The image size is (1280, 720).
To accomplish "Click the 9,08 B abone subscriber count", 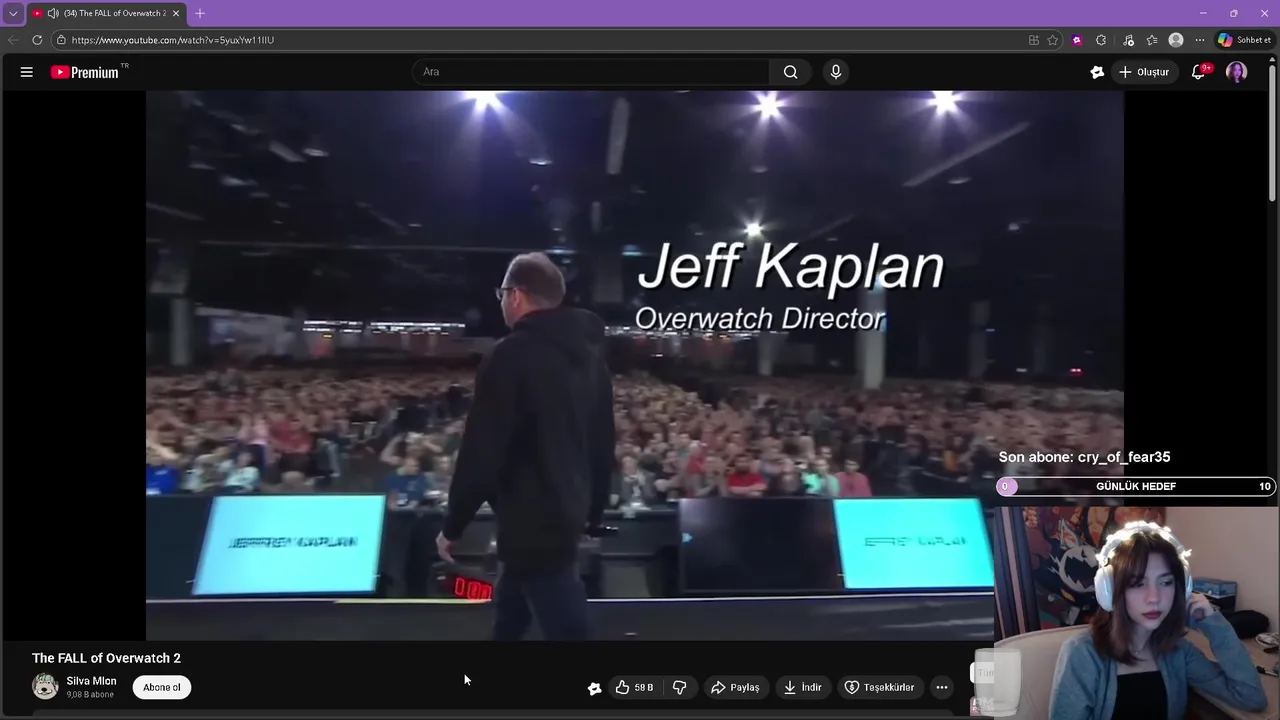I will [x=90, y=694].
